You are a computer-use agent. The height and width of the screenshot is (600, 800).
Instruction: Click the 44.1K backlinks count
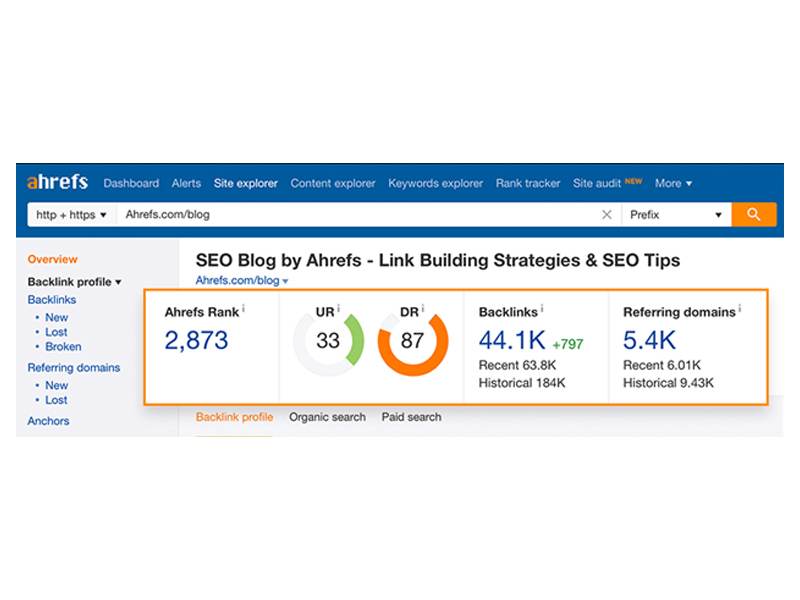510,340
